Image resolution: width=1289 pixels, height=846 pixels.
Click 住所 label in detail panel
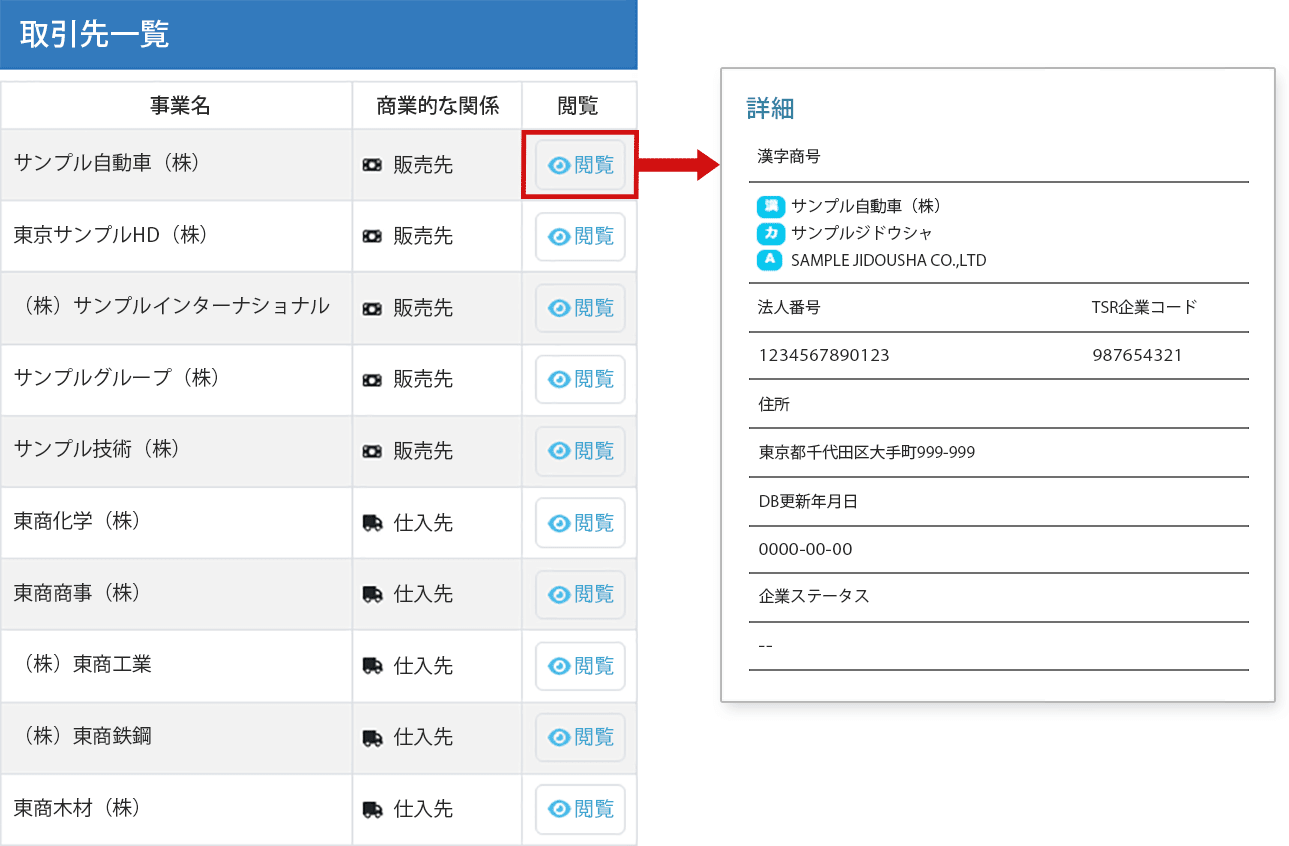click(x=775, y=404)
